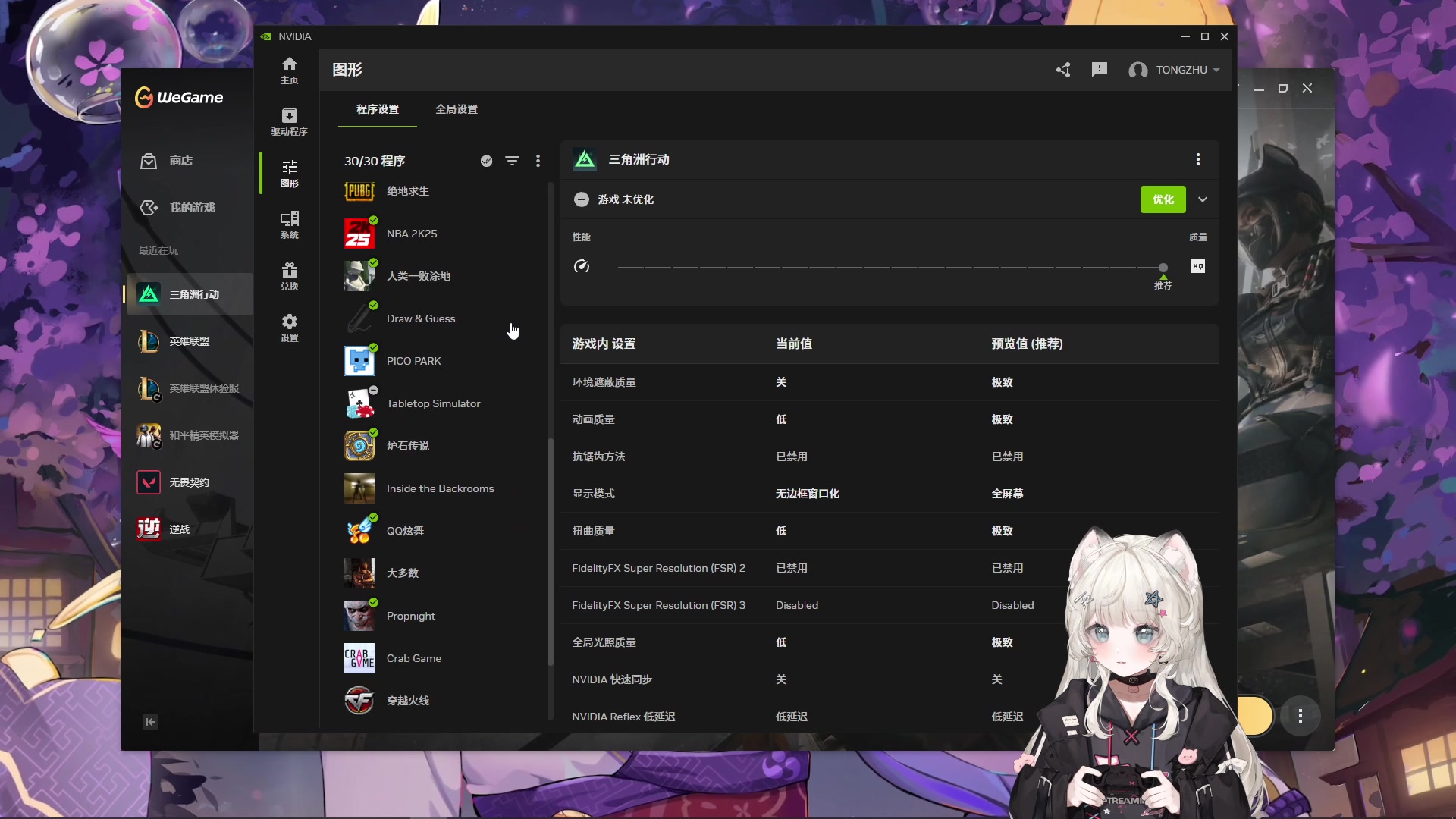Click the share icon in header

tap(1063, 70)
